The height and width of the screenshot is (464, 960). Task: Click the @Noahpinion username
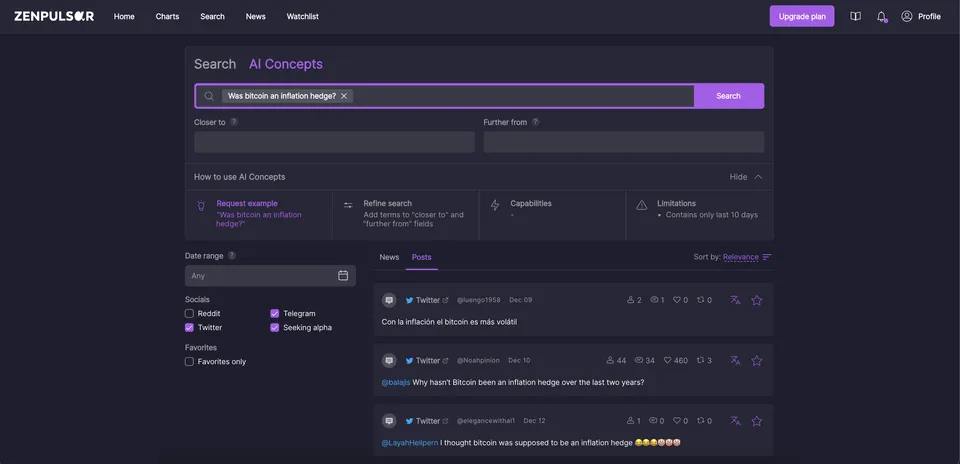[479, 361]
